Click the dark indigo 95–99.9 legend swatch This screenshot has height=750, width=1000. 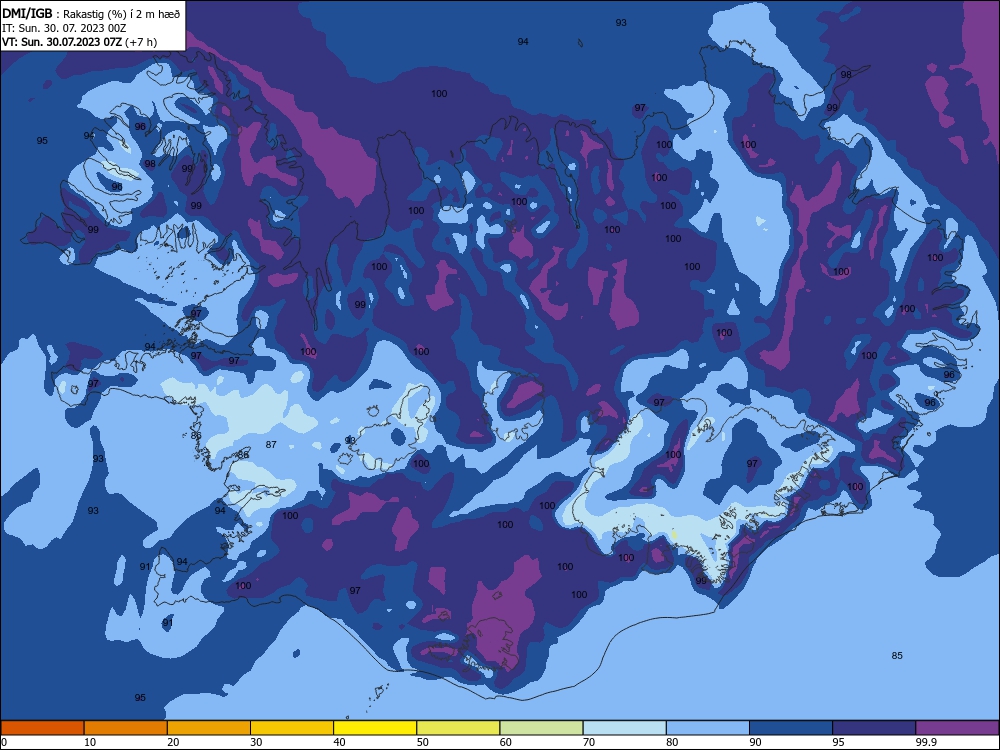(874, 728)
